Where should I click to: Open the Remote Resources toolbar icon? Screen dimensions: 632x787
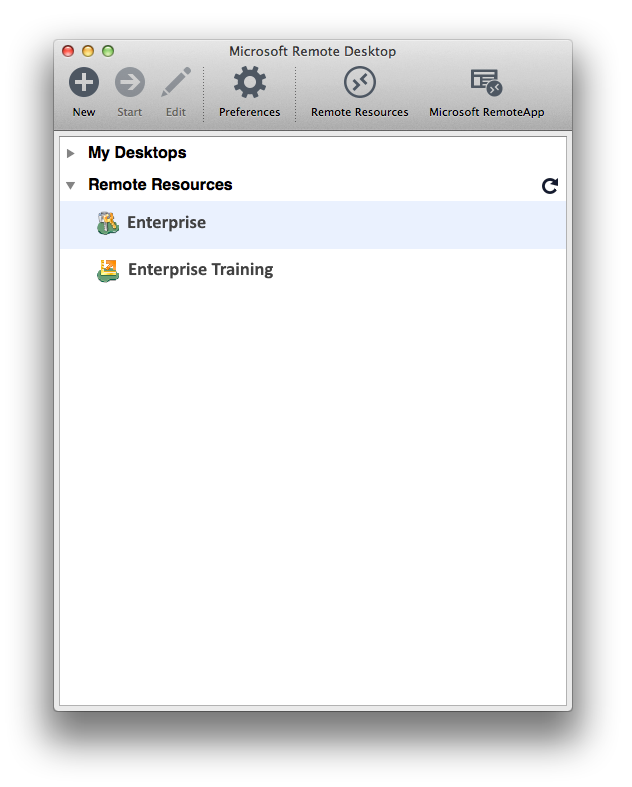coord(359,82)
